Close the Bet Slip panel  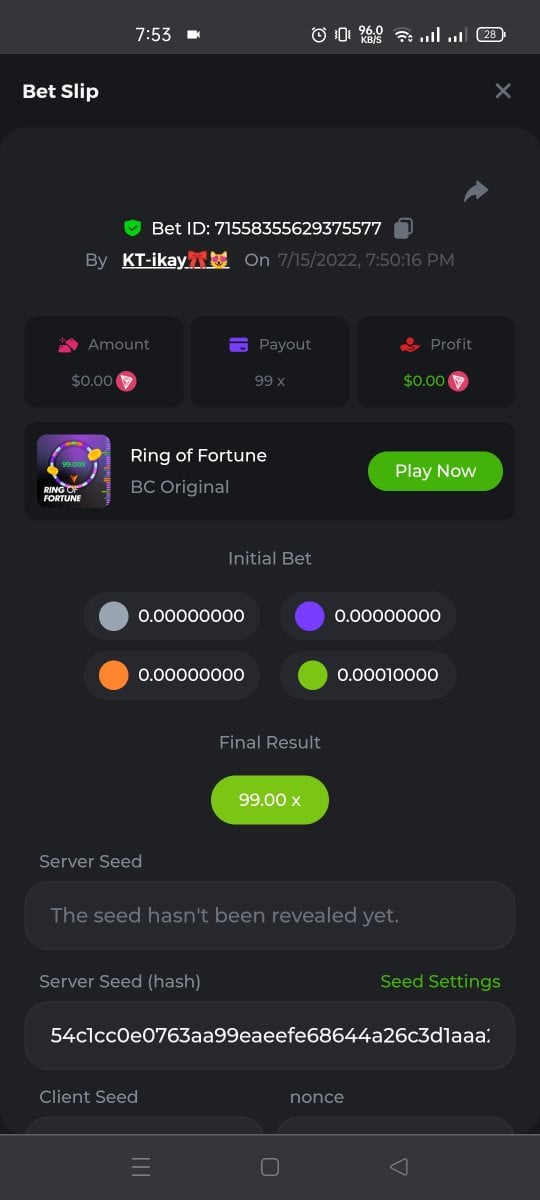point(503,91)
